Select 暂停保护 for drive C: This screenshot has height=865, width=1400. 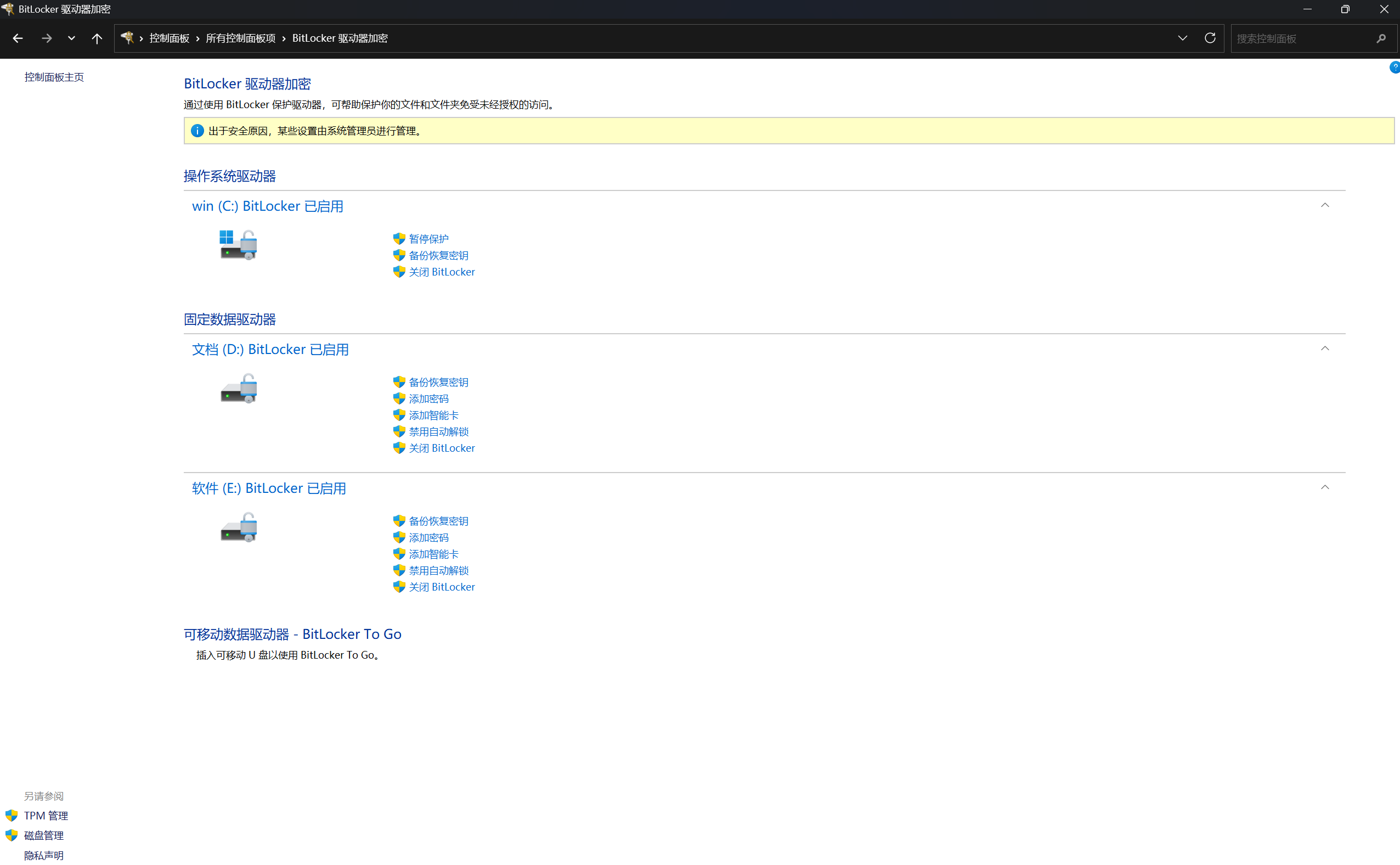click(x=429, y=239)
